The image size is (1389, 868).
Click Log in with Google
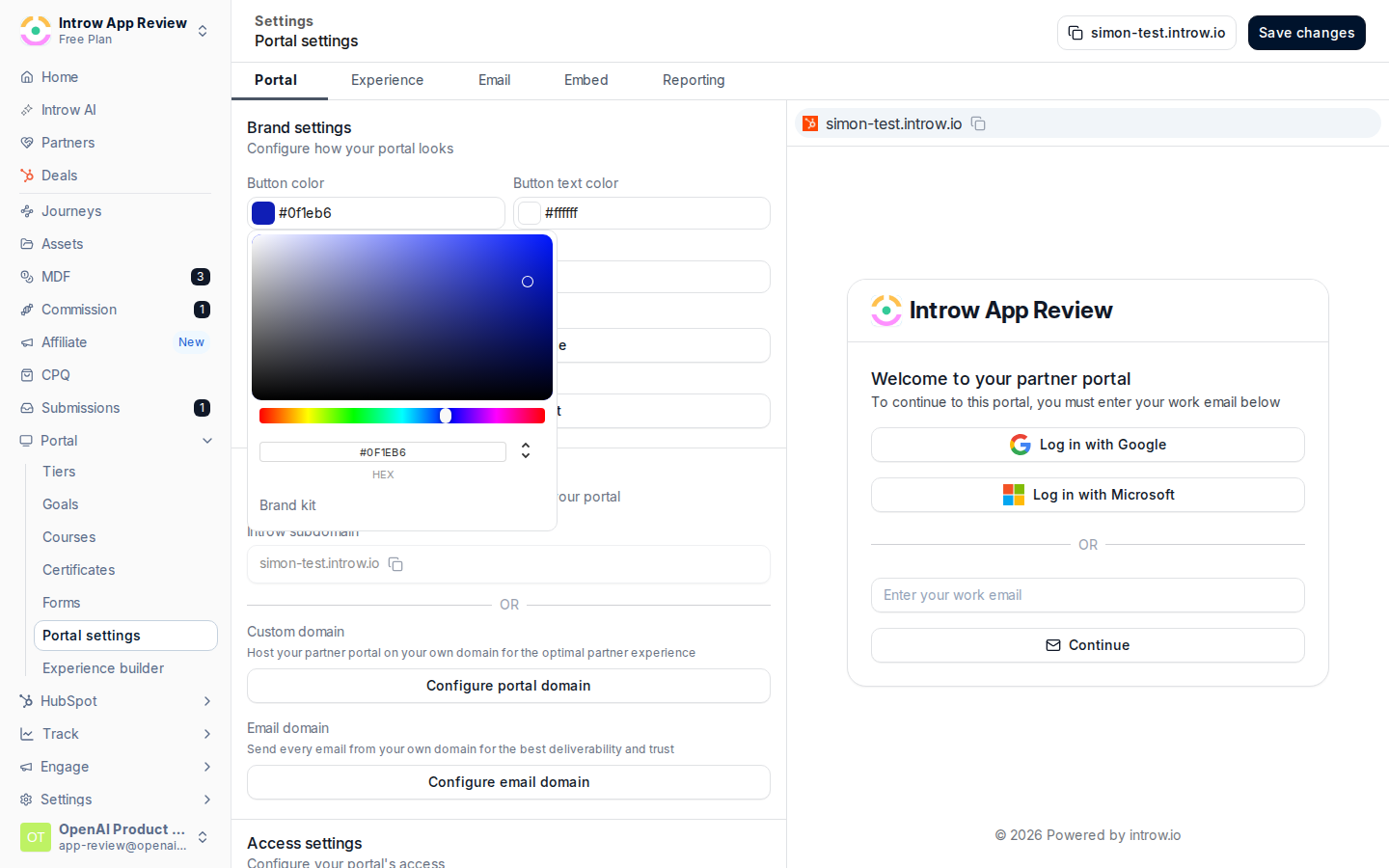[1088, 445]
